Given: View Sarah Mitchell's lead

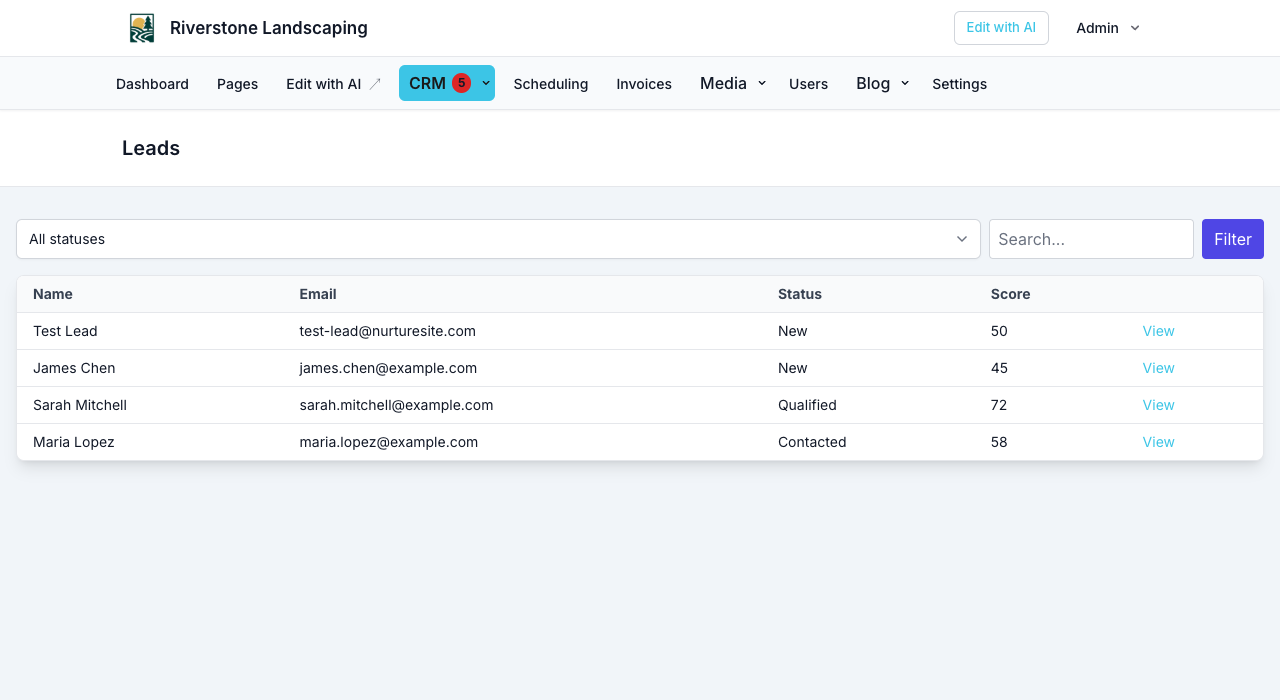Looking at the screenshot, I should coord(1158,405).
